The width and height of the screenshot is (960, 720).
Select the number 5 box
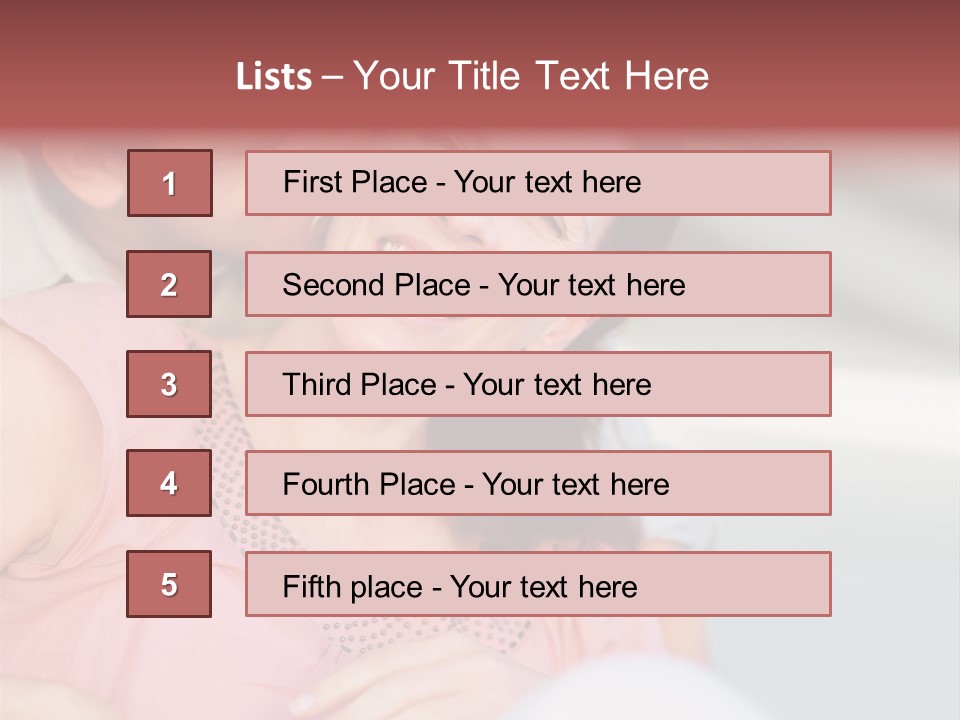click(169, 584)
